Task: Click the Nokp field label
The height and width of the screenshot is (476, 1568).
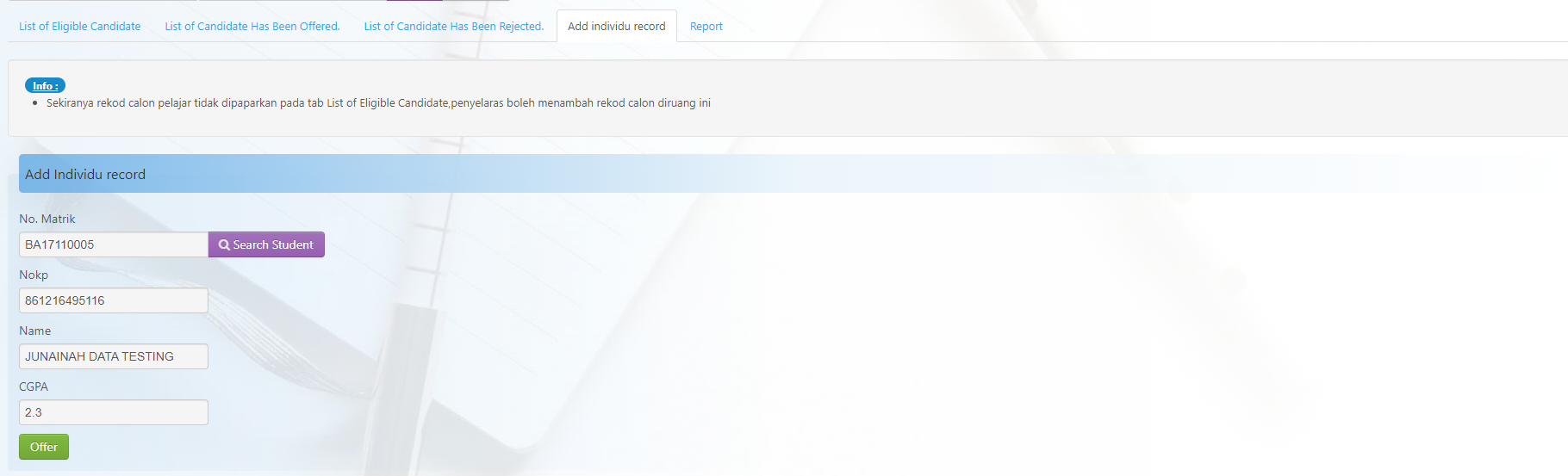Action: [x=34, y=275]
